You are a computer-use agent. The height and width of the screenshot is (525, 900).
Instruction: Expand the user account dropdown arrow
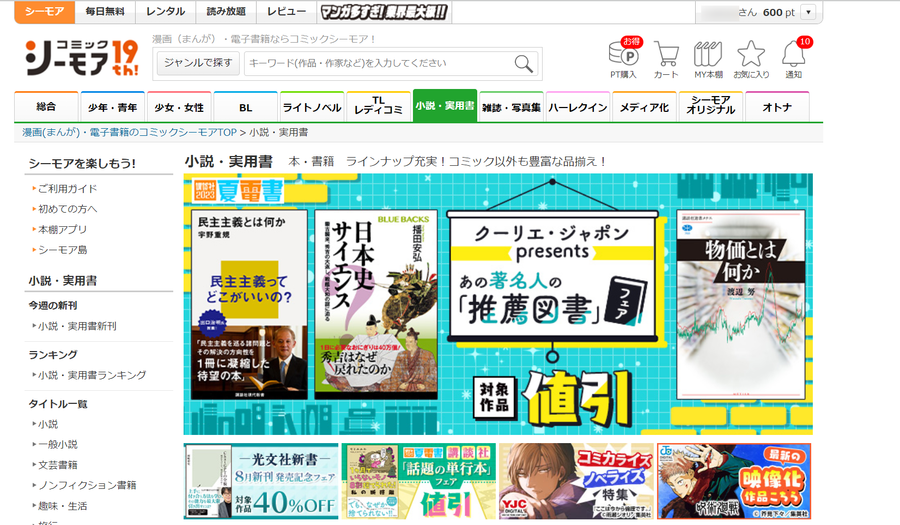808,12
